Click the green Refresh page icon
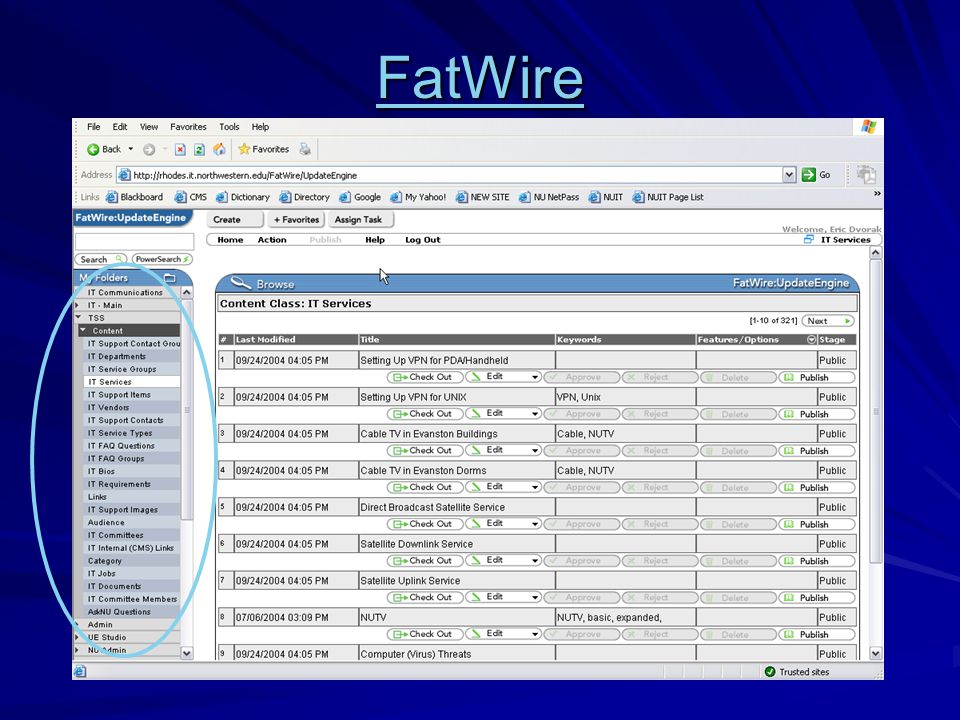 tap(199, 149)
